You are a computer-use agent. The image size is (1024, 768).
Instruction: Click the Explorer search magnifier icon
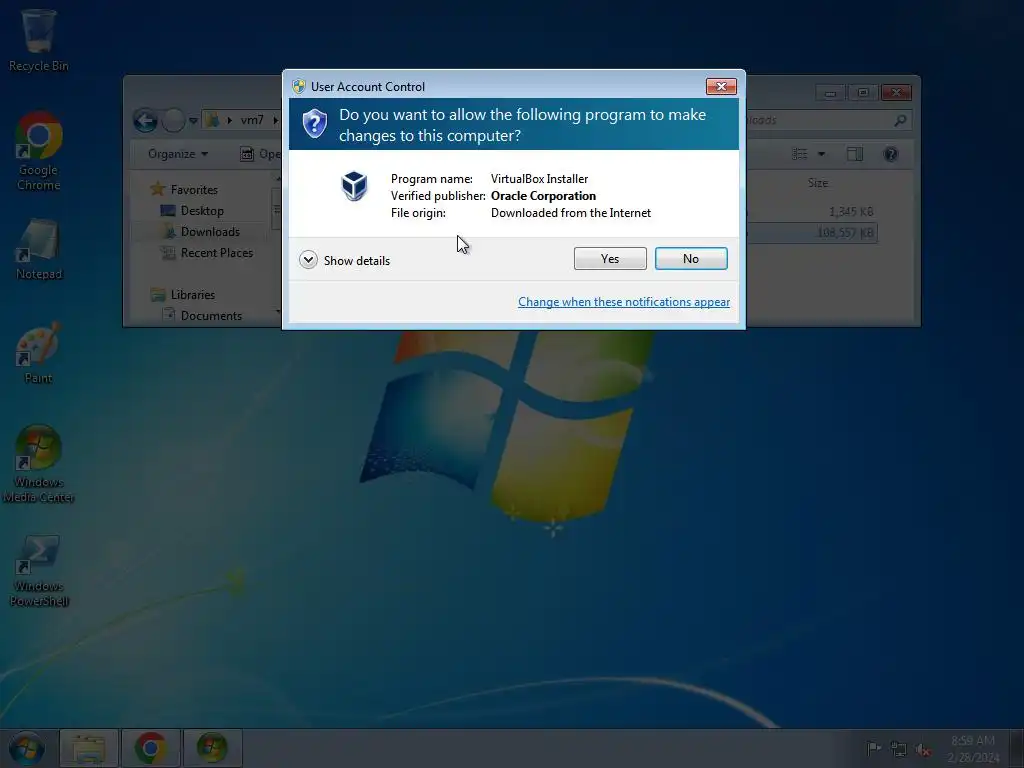tap(901, 120)
